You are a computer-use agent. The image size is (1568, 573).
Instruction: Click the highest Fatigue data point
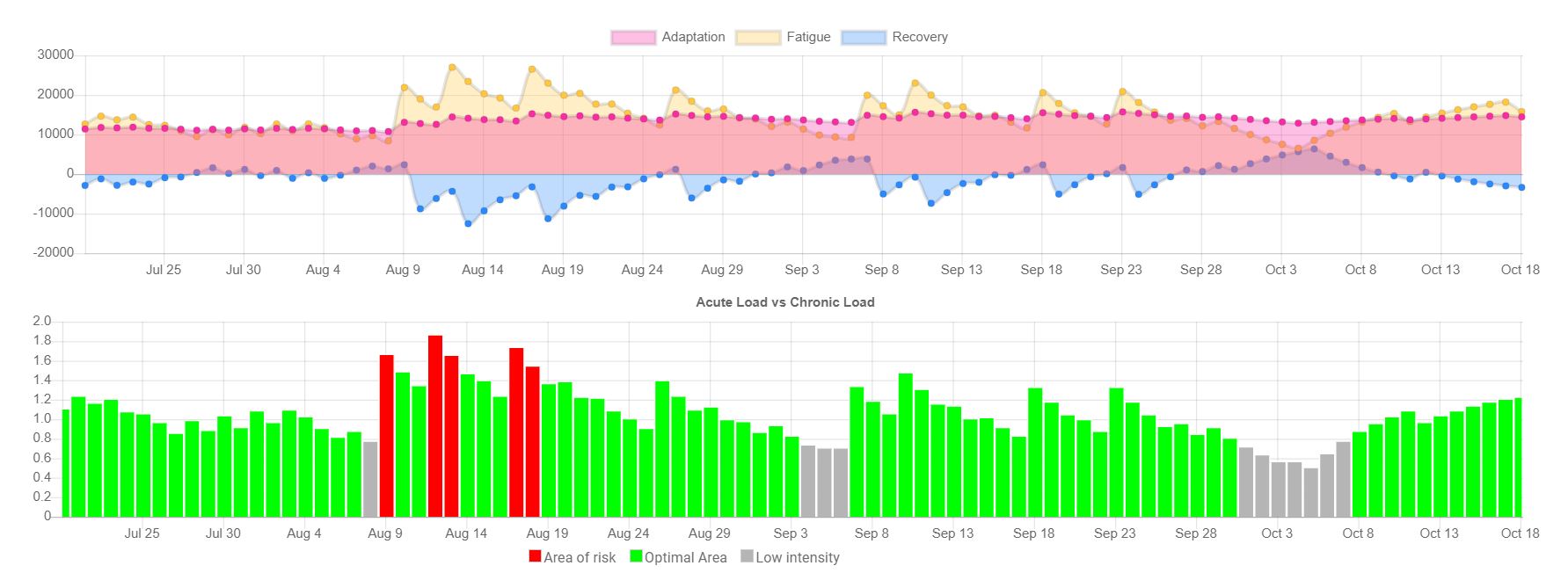click(452, 67)
